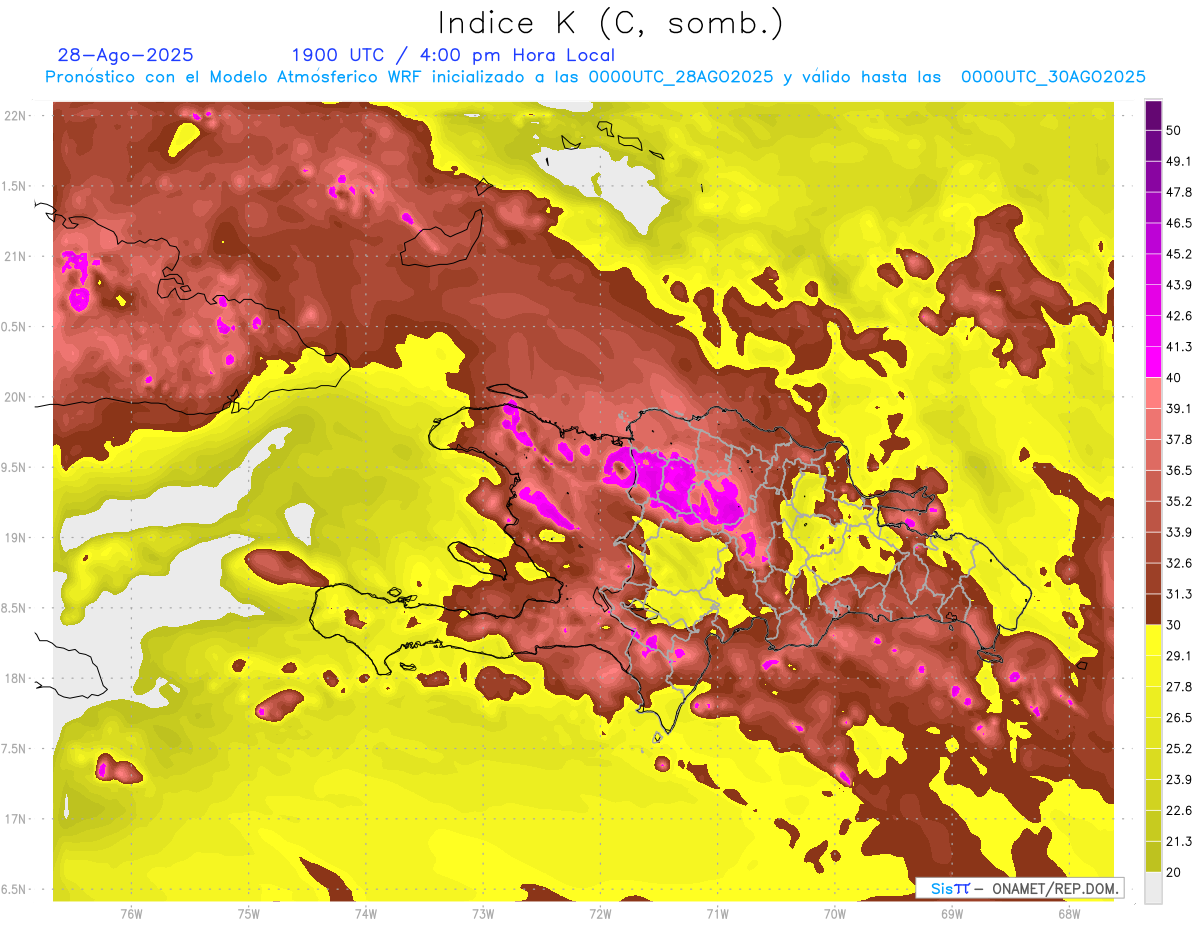Click the "70W" longitude label
The height and width of the screenshot is (927, 1200).
[835, 914]
